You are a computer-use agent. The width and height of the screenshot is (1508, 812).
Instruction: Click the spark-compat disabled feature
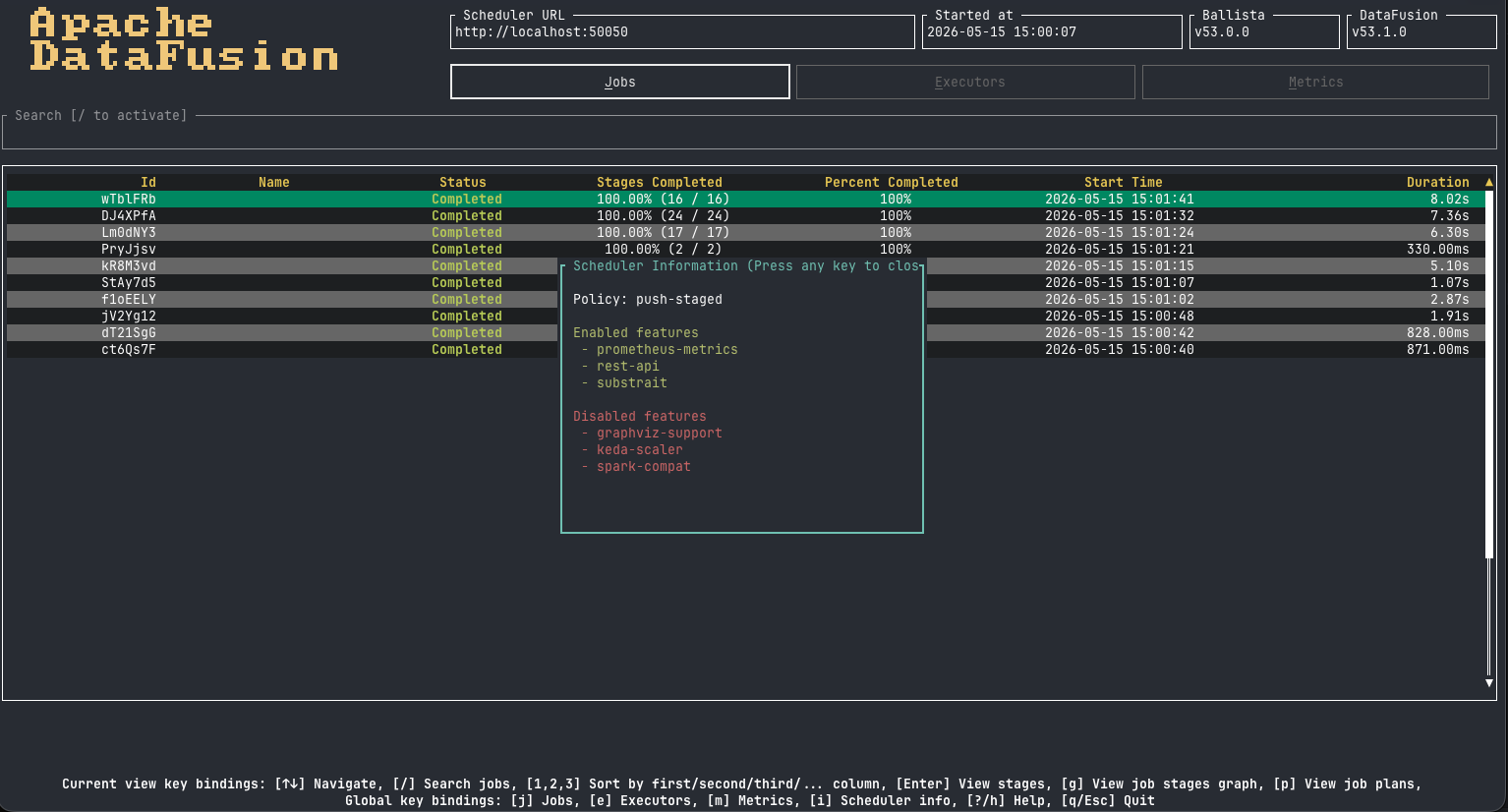(644, 466)
